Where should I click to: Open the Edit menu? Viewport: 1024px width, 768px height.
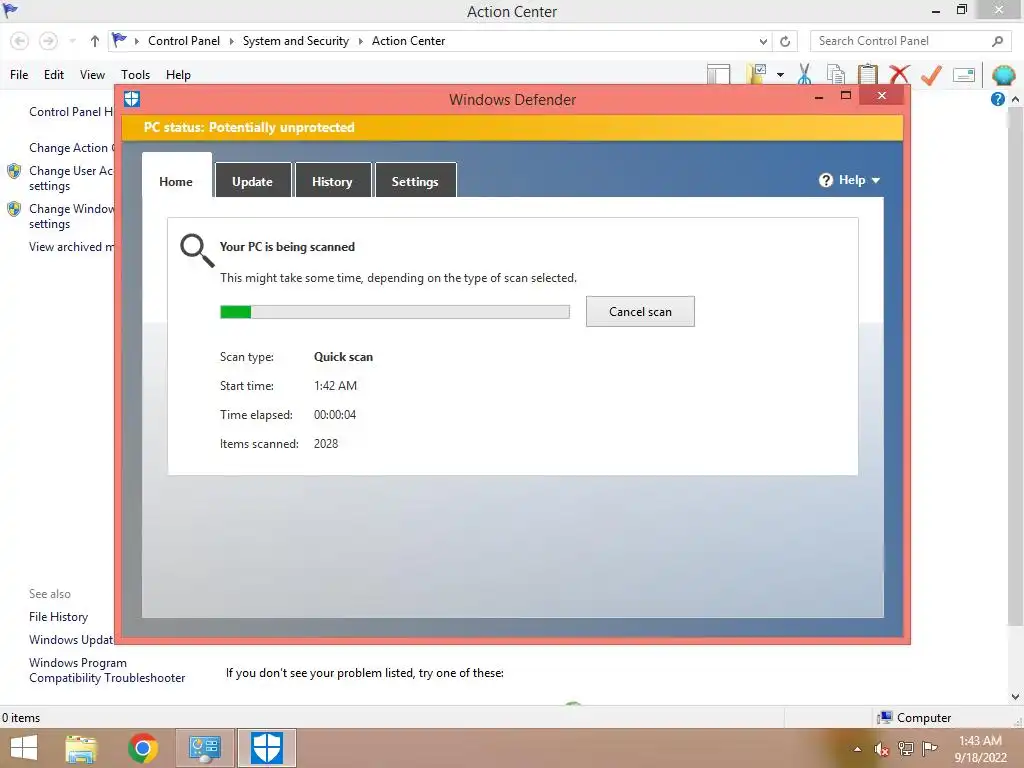point(54,74)
